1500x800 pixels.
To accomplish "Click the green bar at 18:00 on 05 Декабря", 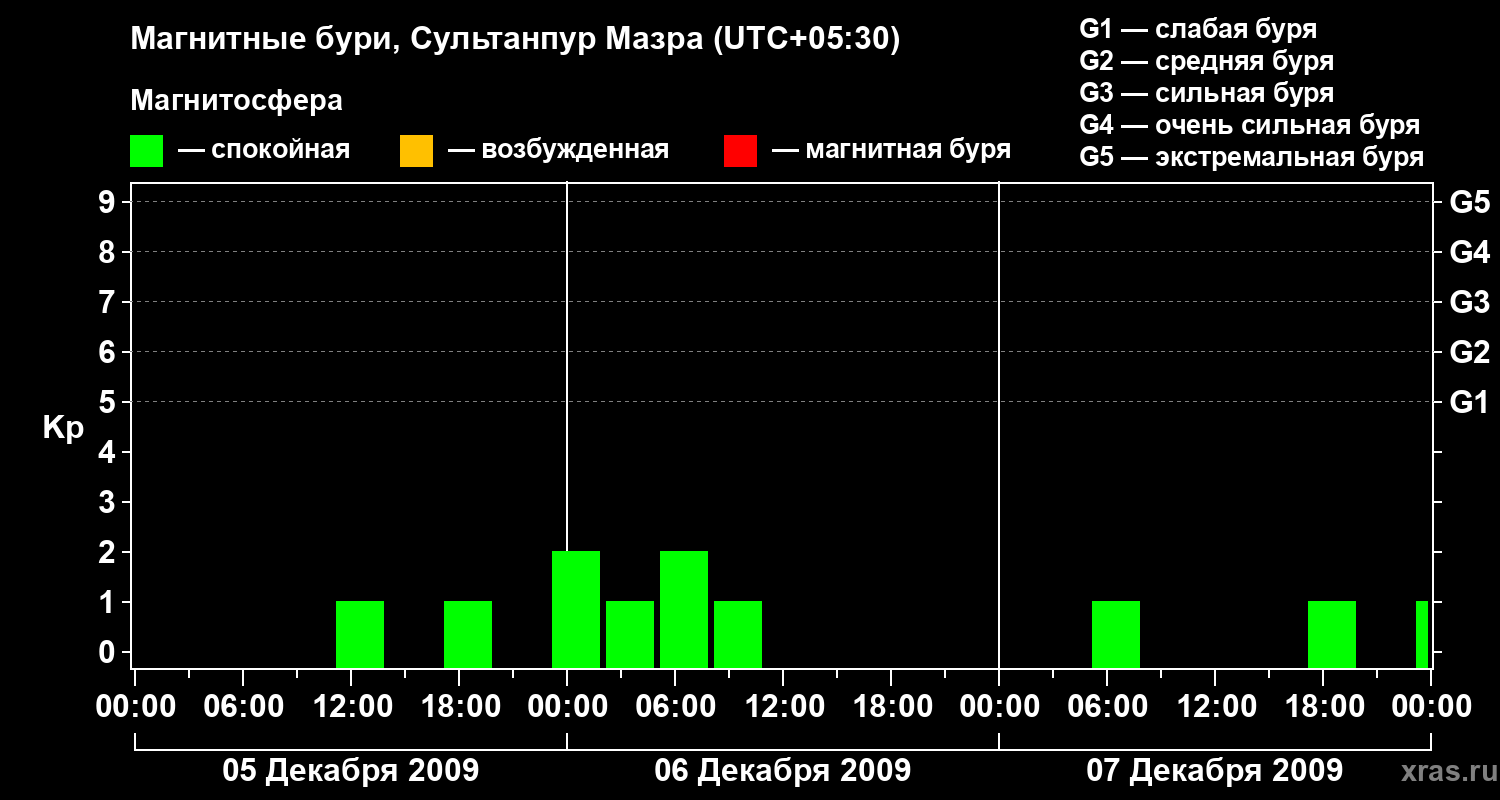I will 468,635.
